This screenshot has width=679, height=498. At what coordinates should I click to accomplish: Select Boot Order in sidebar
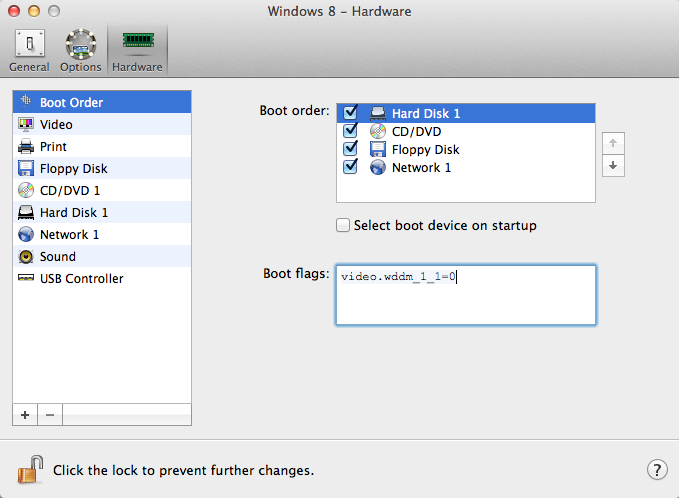102,102
